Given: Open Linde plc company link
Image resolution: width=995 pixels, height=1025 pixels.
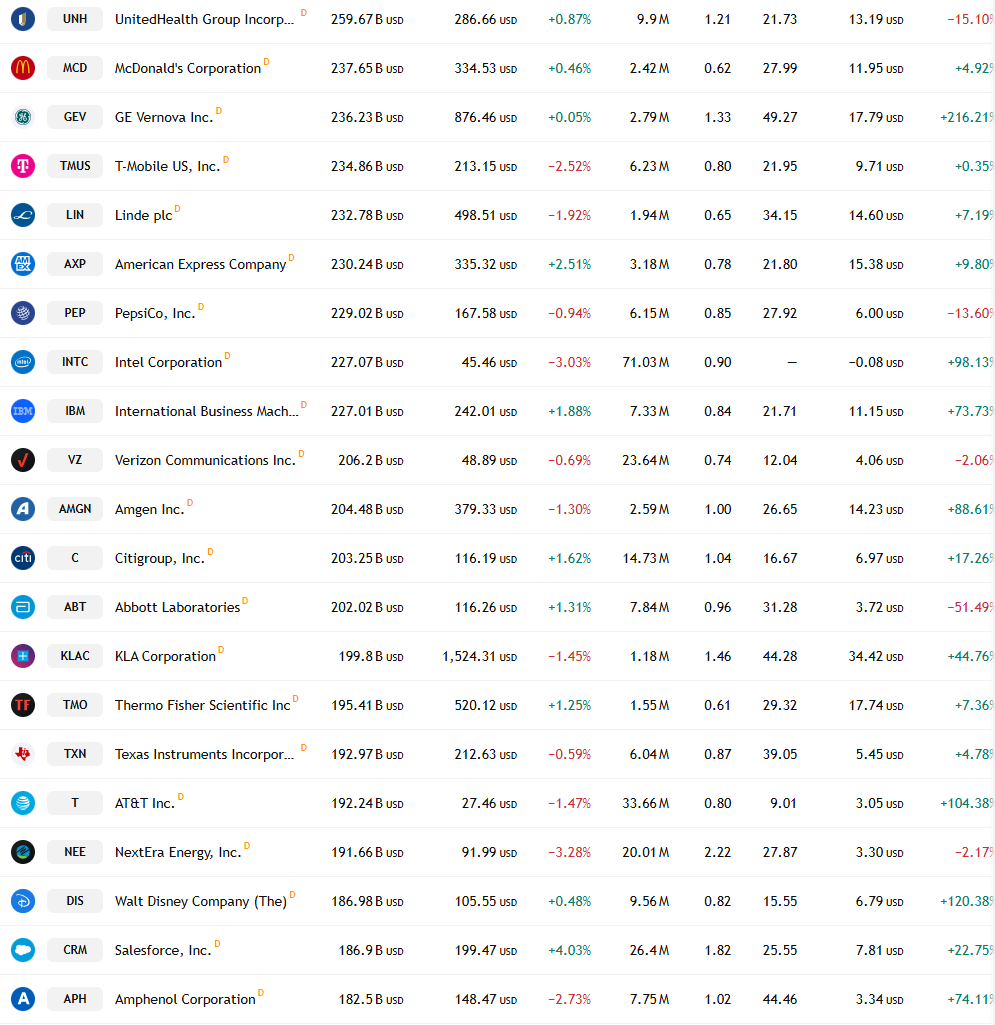Looking at the screenshot, I should pos(144,216).
